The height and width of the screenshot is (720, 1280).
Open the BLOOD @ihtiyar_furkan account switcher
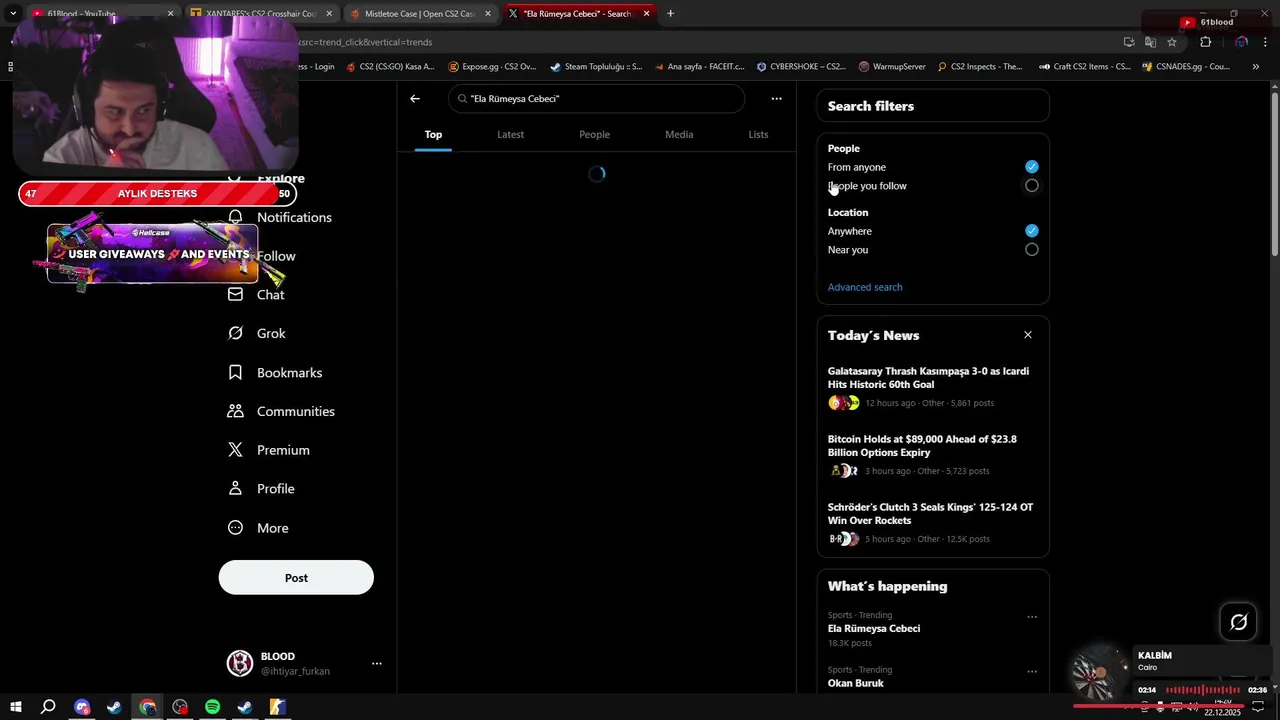(x=306, y=663)
